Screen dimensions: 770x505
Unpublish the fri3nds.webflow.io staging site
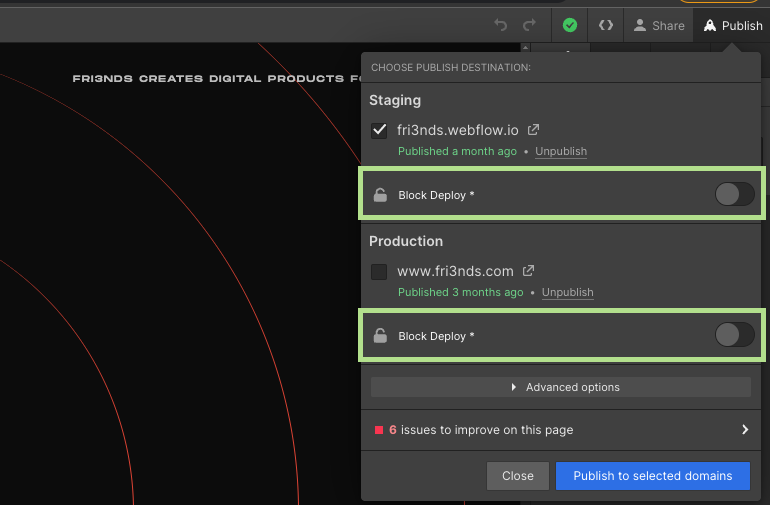(x=561, y=151)
